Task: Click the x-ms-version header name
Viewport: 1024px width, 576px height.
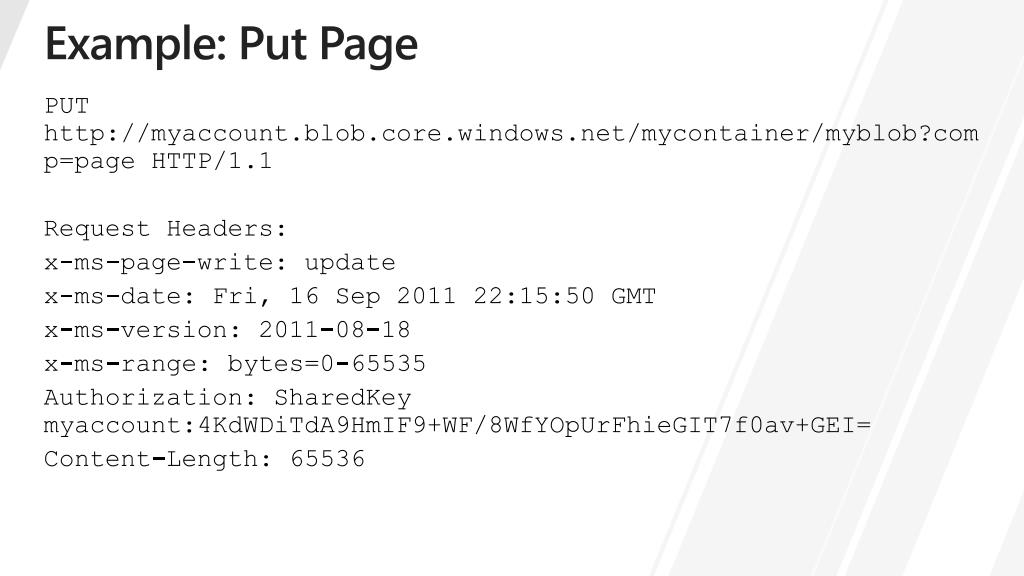Action: (x=142, y=330)
